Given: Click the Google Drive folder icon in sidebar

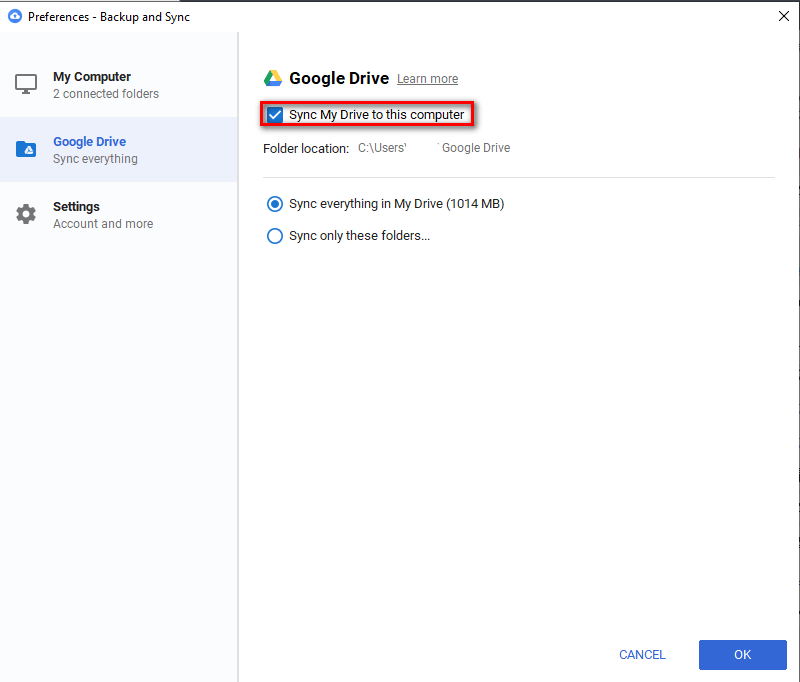Looking at the screenshot, I should (26, 149).
